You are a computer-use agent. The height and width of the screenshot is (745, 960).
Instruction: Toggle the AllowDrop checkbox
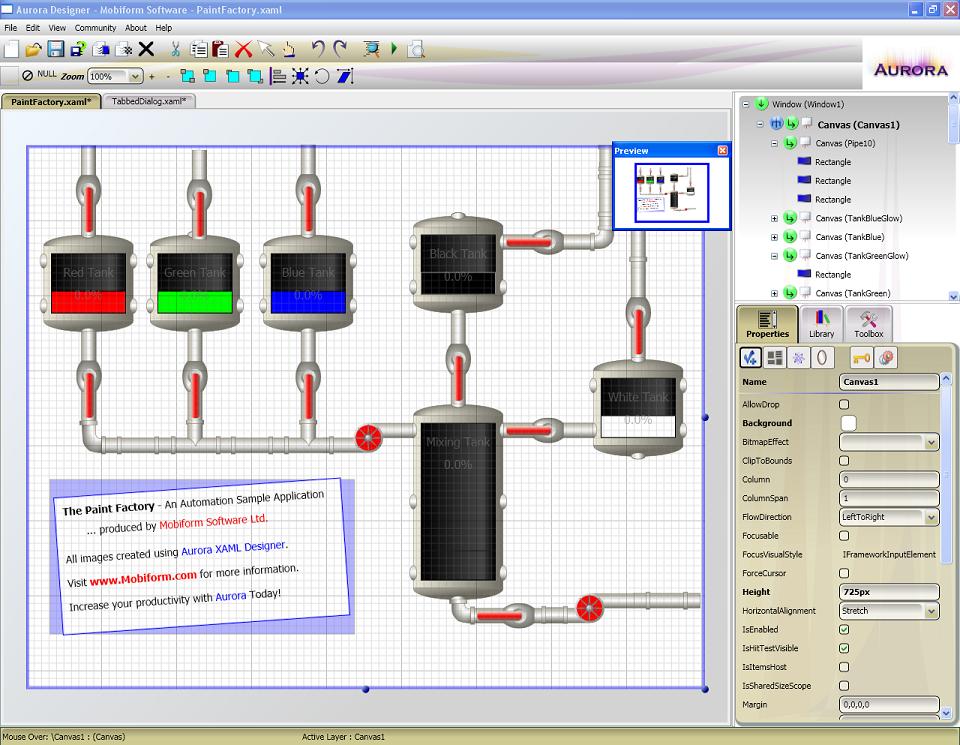pos(844,404)
